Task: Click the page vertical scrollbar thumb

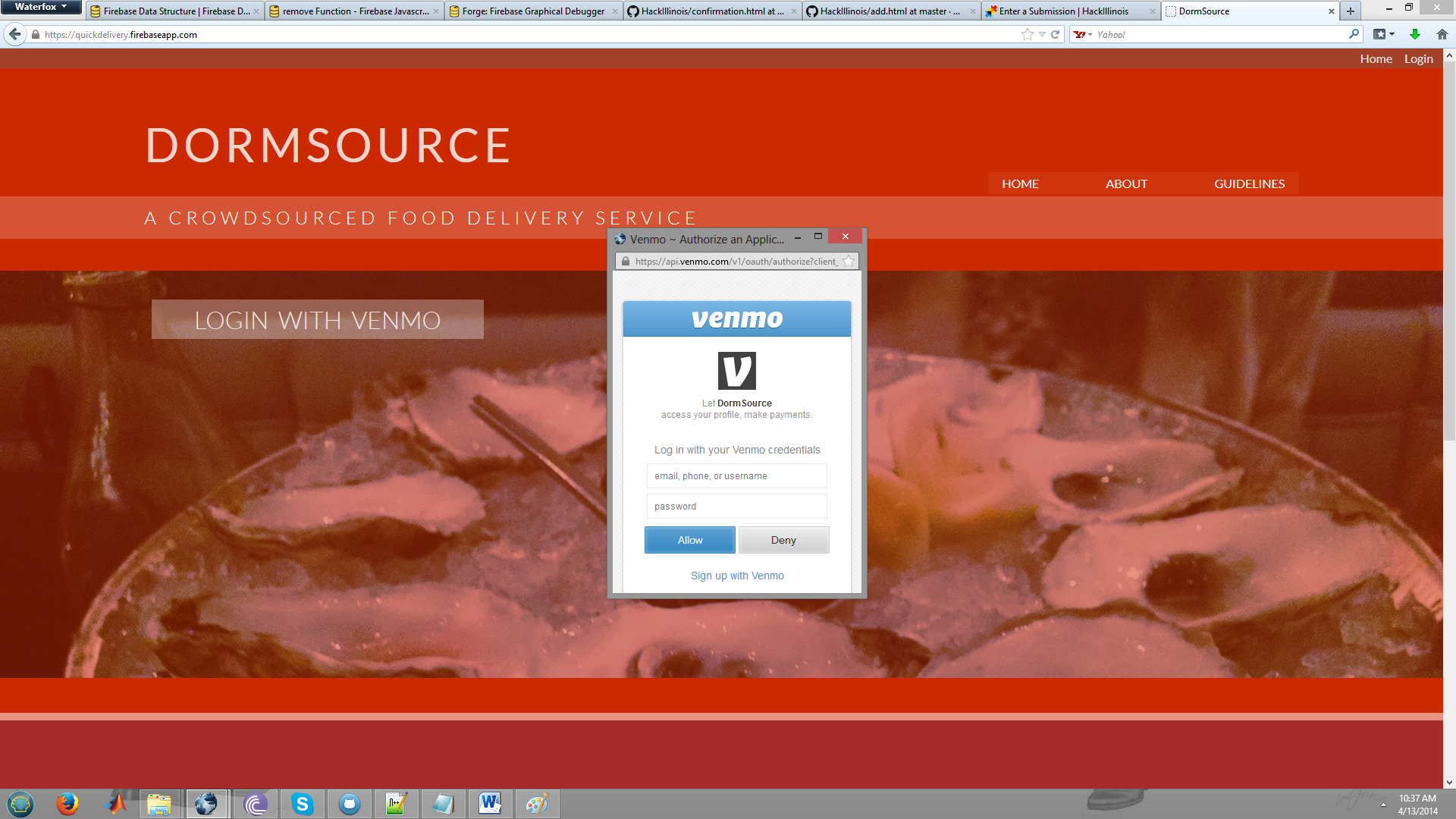Action: 1449,250
